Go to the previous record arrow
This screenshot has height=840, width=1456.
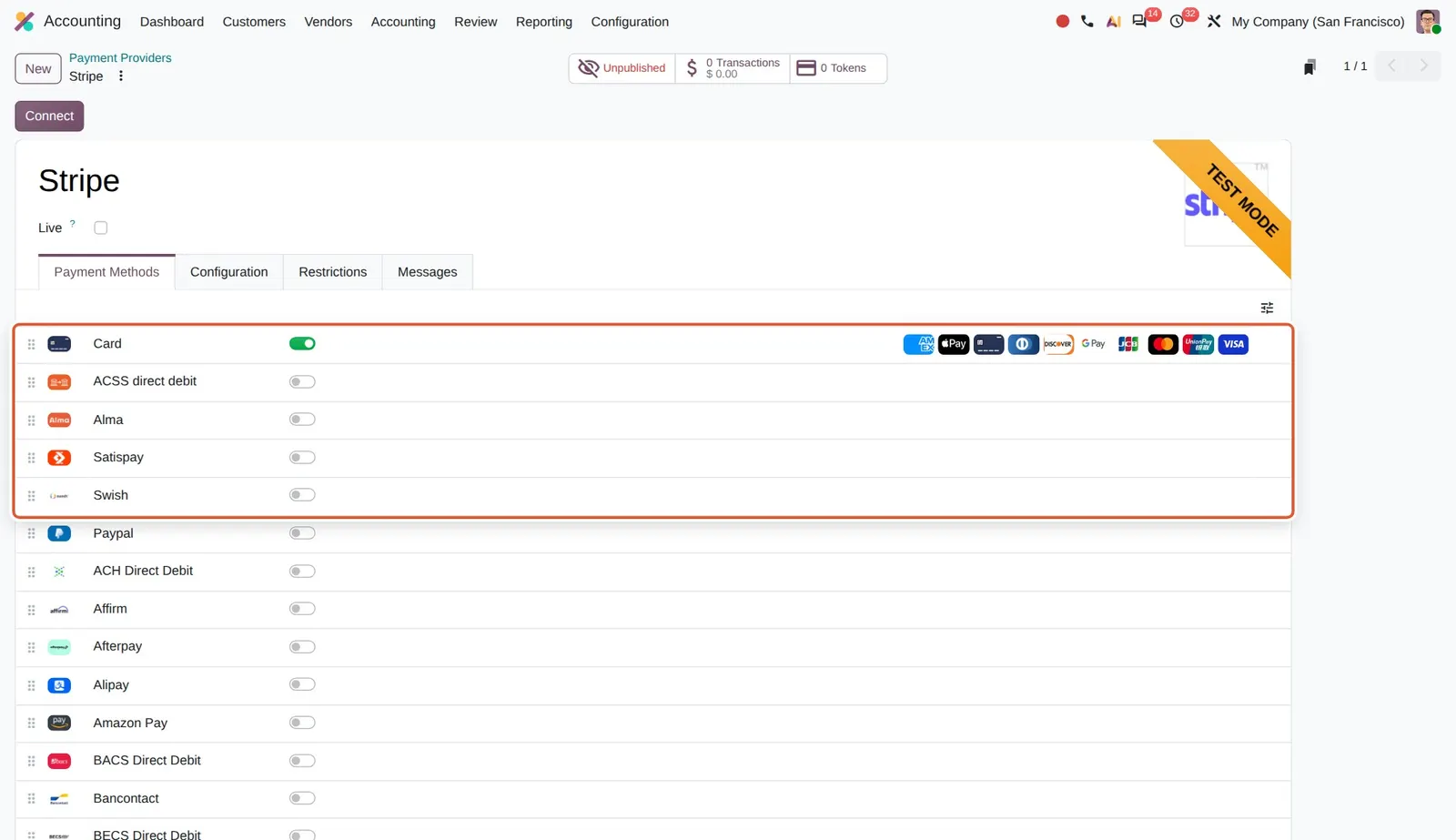tap(1391, 66)
